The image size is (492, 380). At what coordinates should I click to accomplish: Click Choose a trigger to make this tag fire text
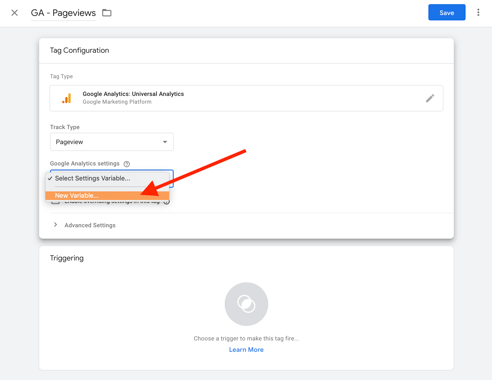click(246, 338)
